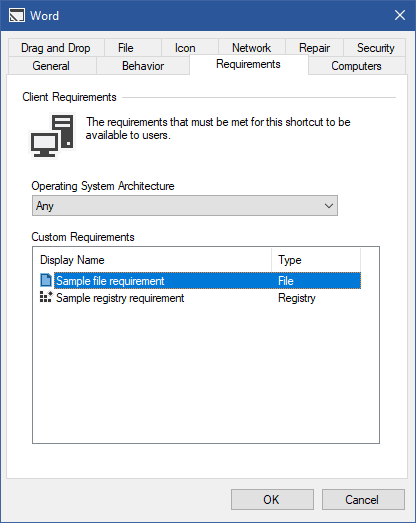This screenshot has width=416, height=523.
Task: Sort list by Type column header
Action: [316, 260]
